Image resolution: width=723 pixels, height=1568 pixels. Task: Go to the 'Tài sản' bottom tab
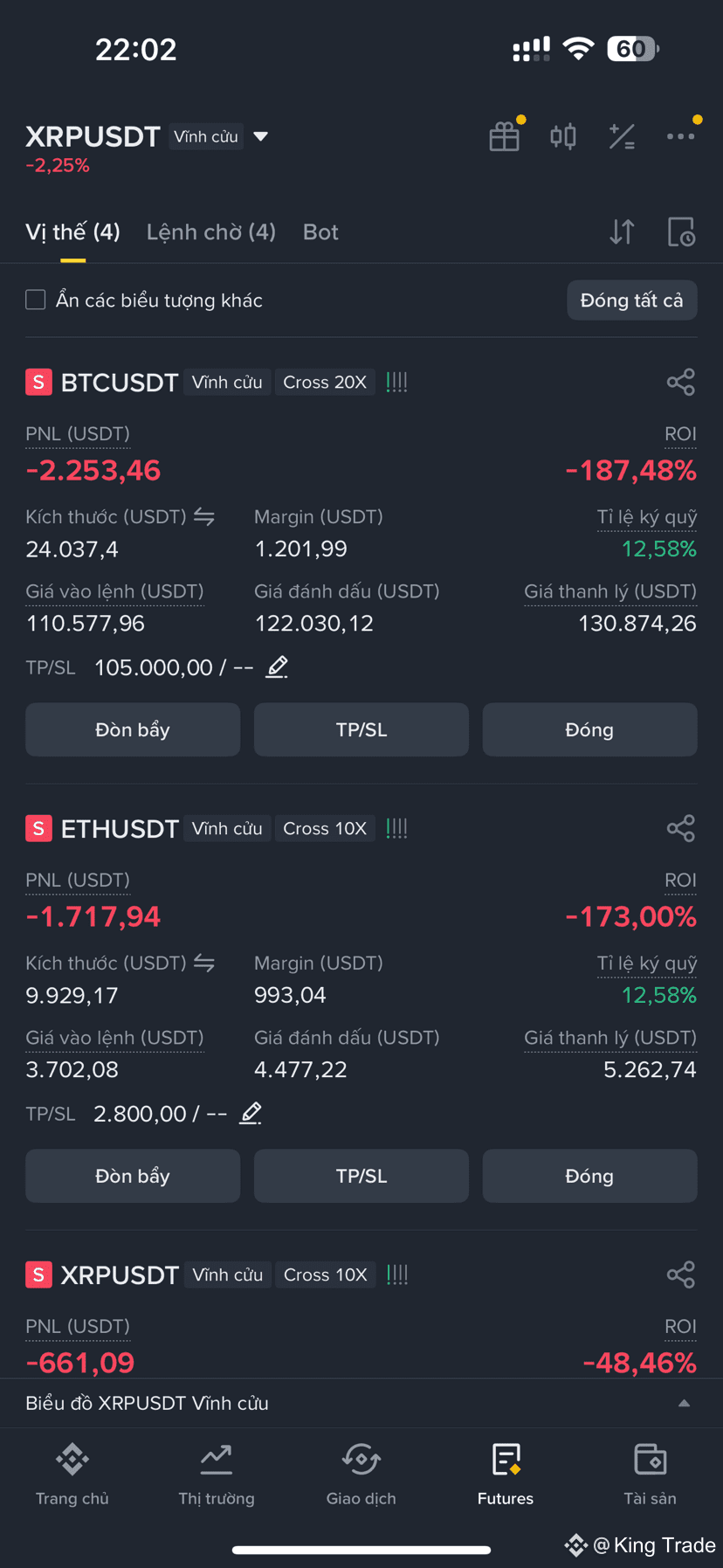pyautogui.click(x=650, y=1475)
